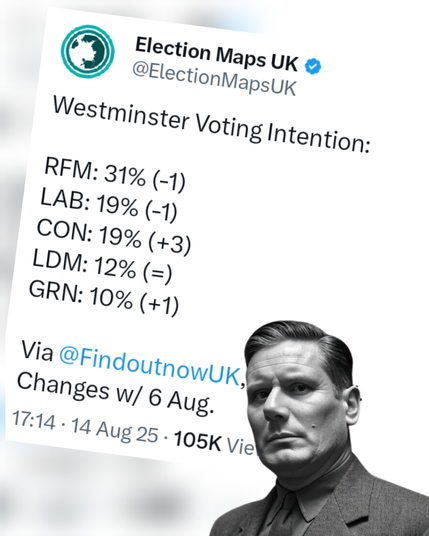Click the Westminster Voting Intention heading
The image size is (429, 536).
click(211, 125)
